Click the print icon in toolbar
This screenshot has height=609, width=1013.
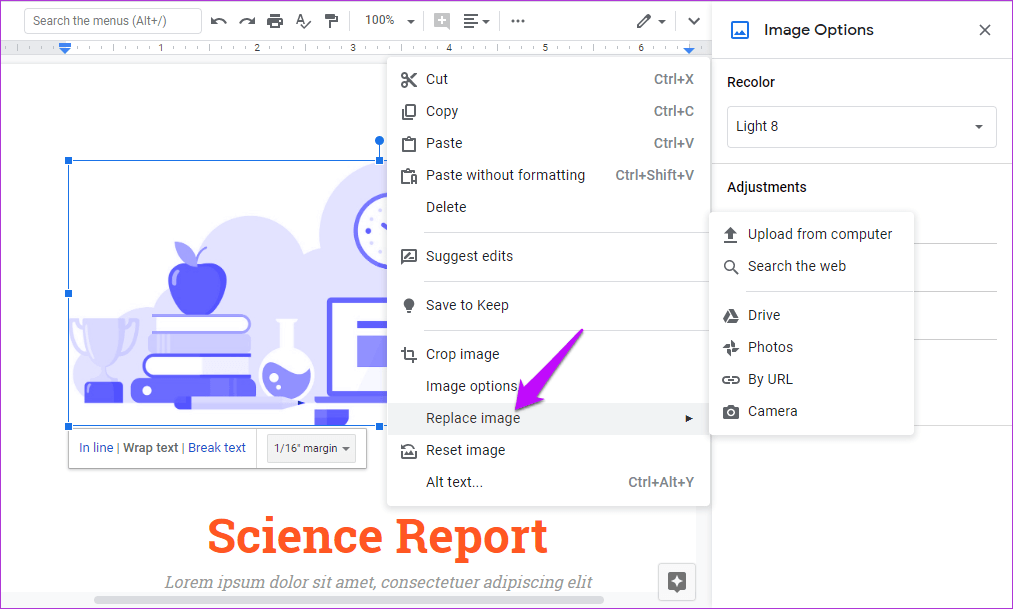[275, 21]
